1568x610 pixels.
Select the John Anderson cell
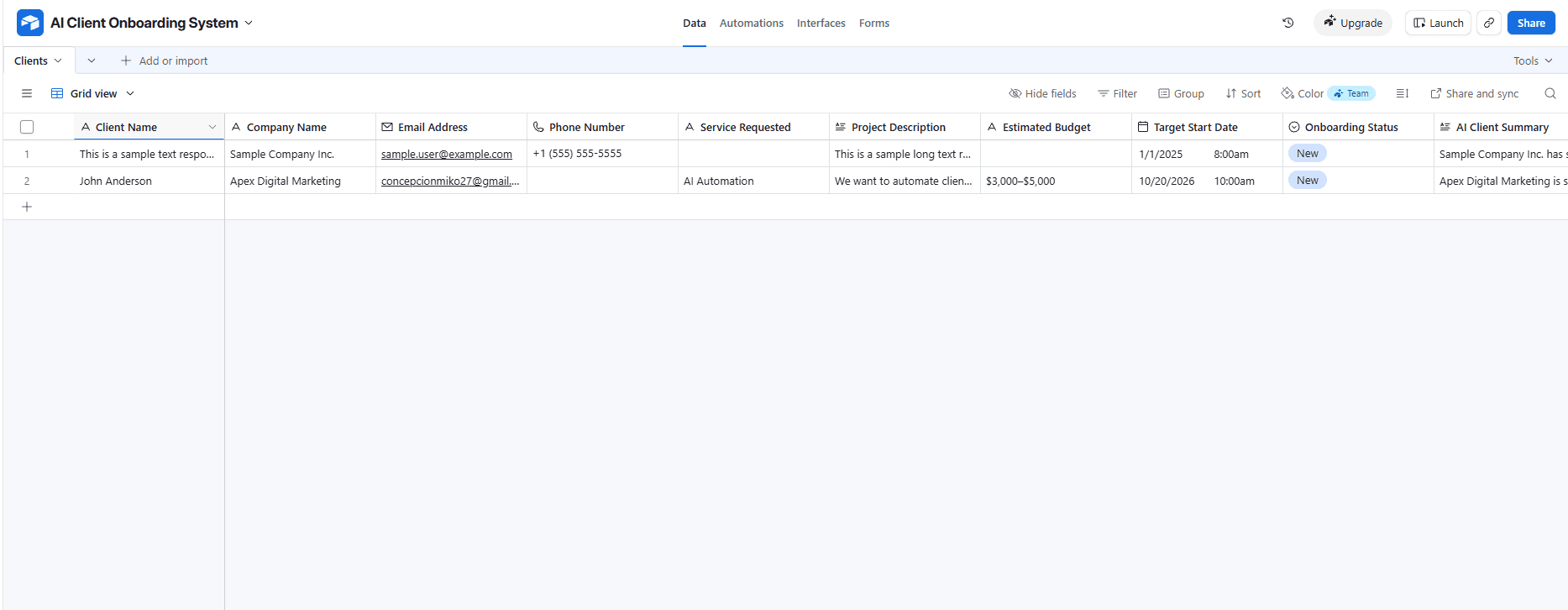(149, 181)
